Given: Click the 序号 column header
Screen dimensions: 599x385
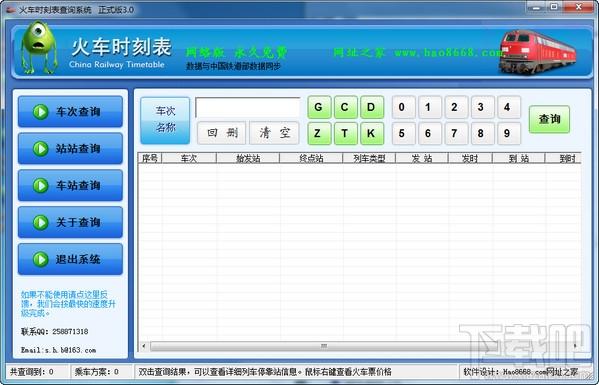Looking at the screenshot, I should [150, 158].
